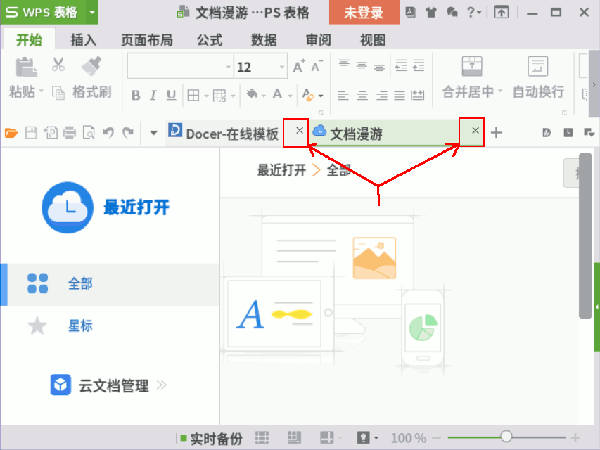Screen dimensions: 600x450
Task: Click the zoom slider handle
Action: pyautogui.click(x=508, y=438)
